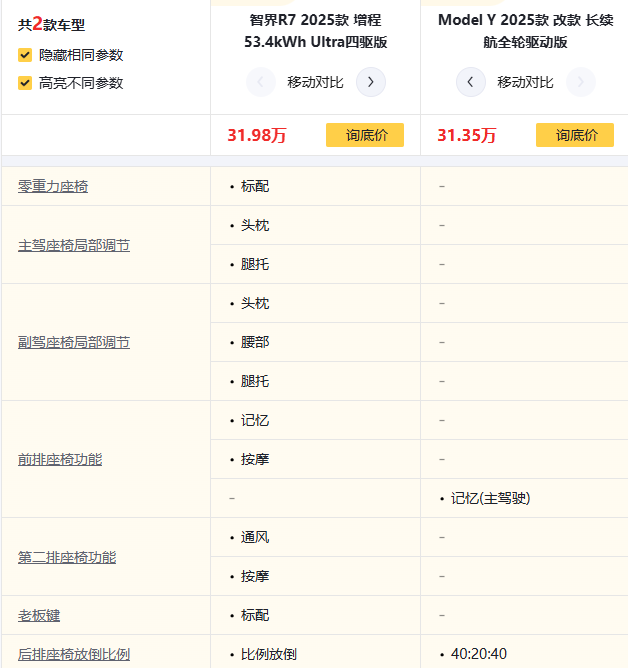Open 主驾座椅局部调节 parameter link
The width and height of the screenshot is (628, 668).
(74, 245)
